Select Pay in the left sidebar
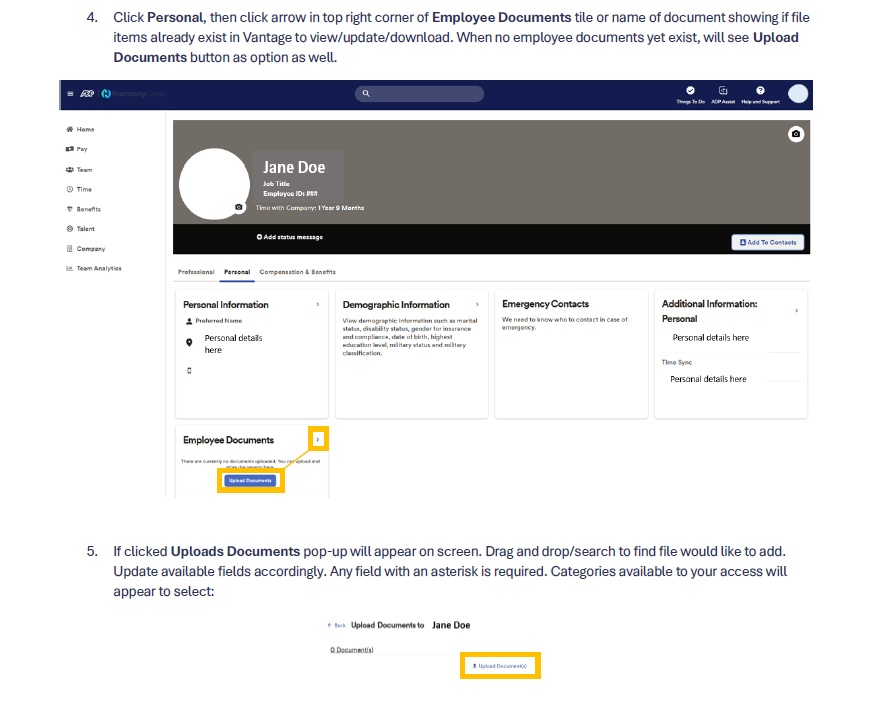Image resolution: width=873 pixels, height=725 pixels. pyautogui.click(x=82, y=149)
